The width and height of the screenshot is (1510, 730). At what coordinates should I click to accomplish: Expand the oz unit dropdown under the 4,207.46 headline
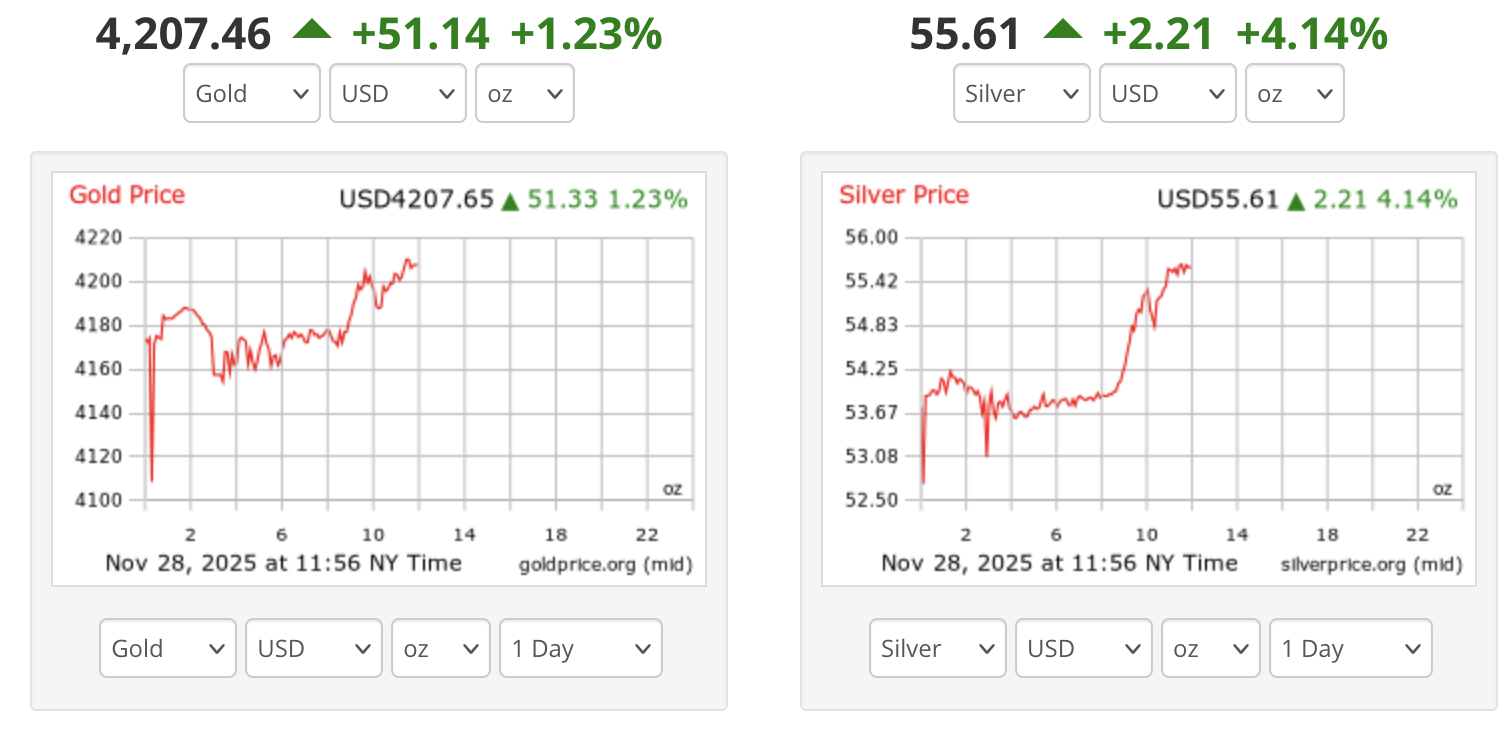(525, 94)
